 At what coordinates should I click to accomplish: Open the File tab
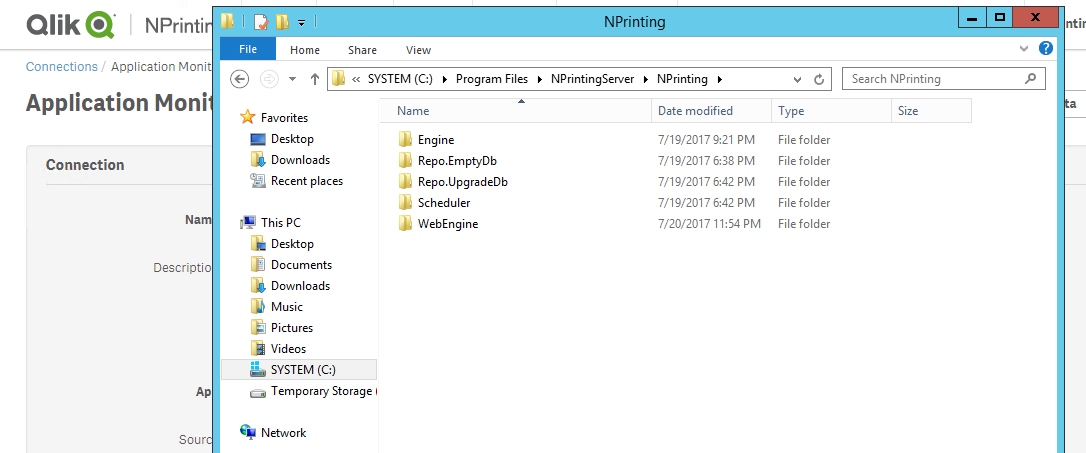(x=248, y=49)
